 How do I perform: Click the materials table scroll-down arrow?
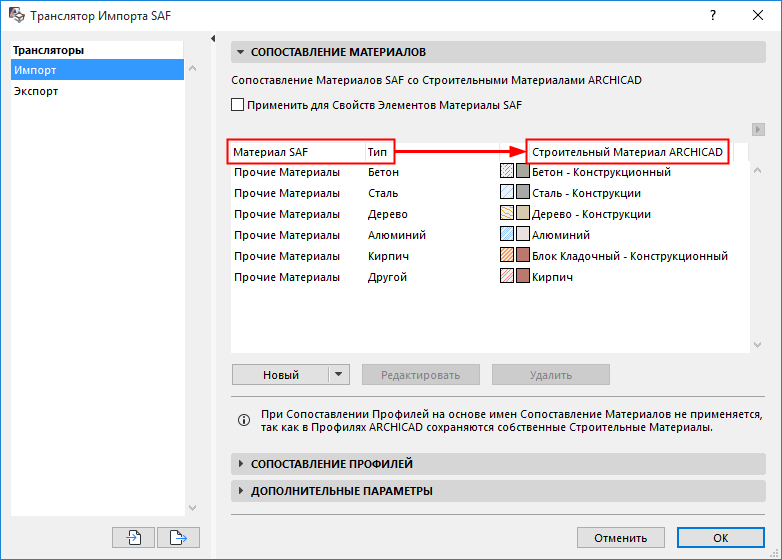coord(758,345)
